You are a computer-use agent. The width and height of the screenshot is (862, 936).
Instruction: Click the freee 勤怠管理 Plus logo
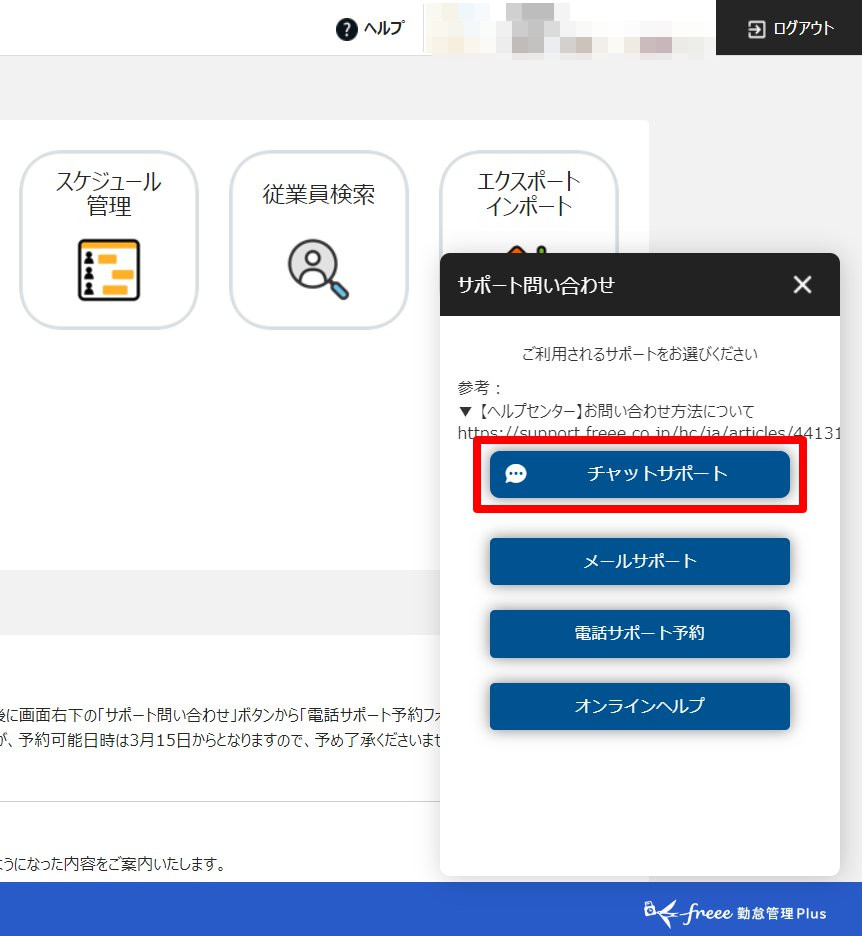click(x=735, y=912)
